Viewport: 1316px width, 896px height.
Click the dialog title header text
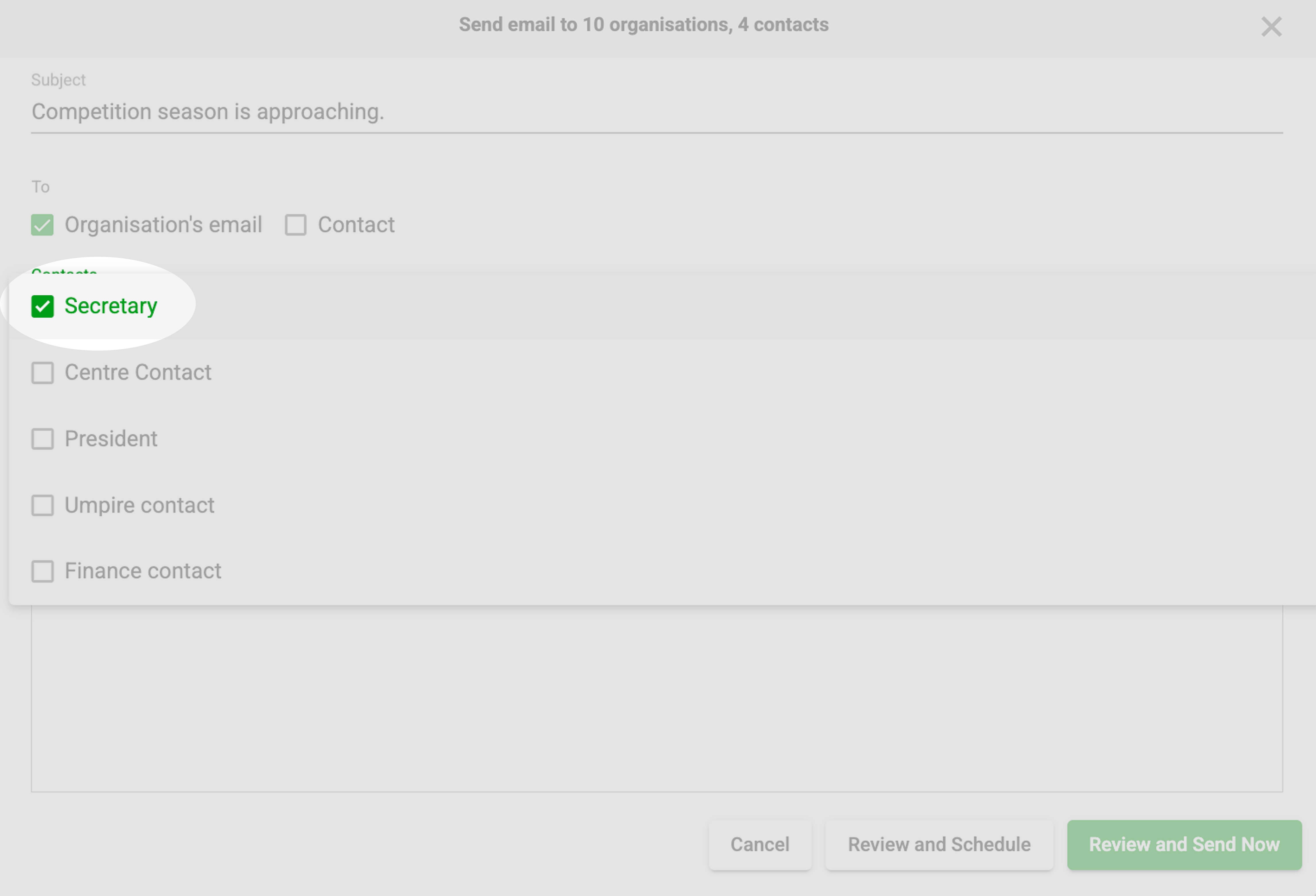(x=643, y=25)
